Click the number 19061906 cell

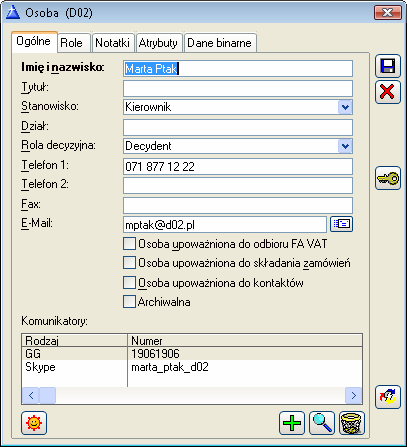(x=245, y=353)
